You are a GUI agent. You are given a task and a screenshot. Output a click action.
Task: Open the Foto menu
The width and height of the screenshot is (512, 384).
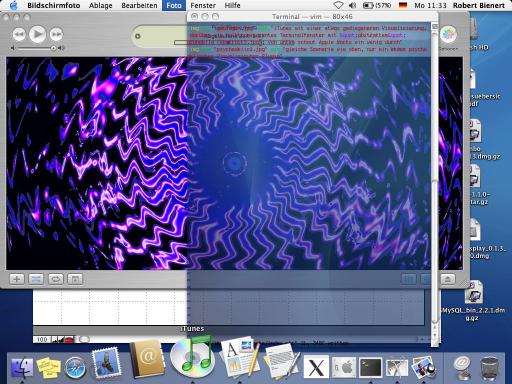pos(174,5)
